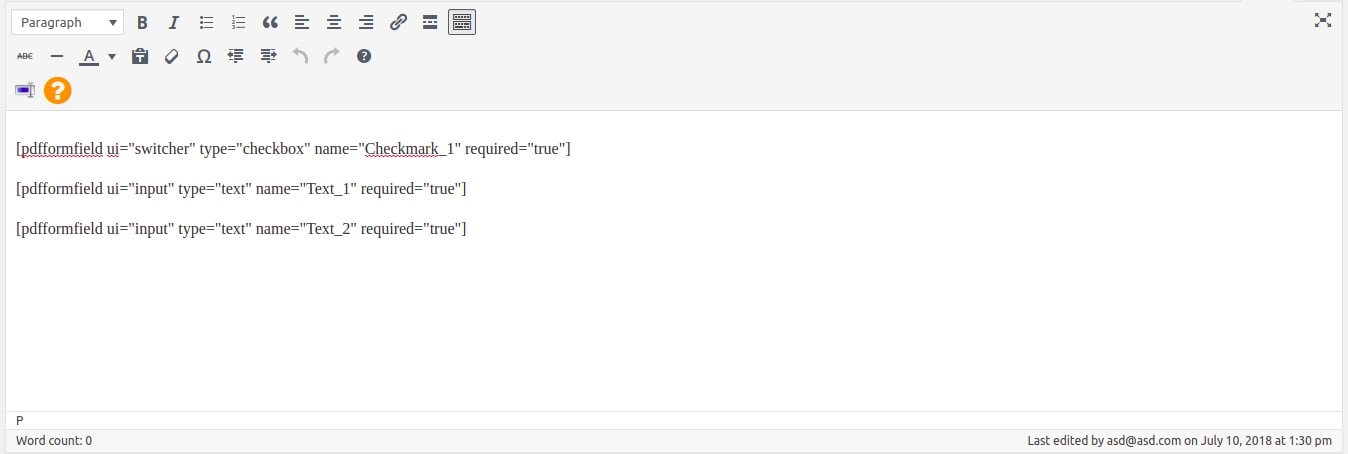Toggle italic formatting
Viewport: 1348px width, 454px height.
(174, 22)
